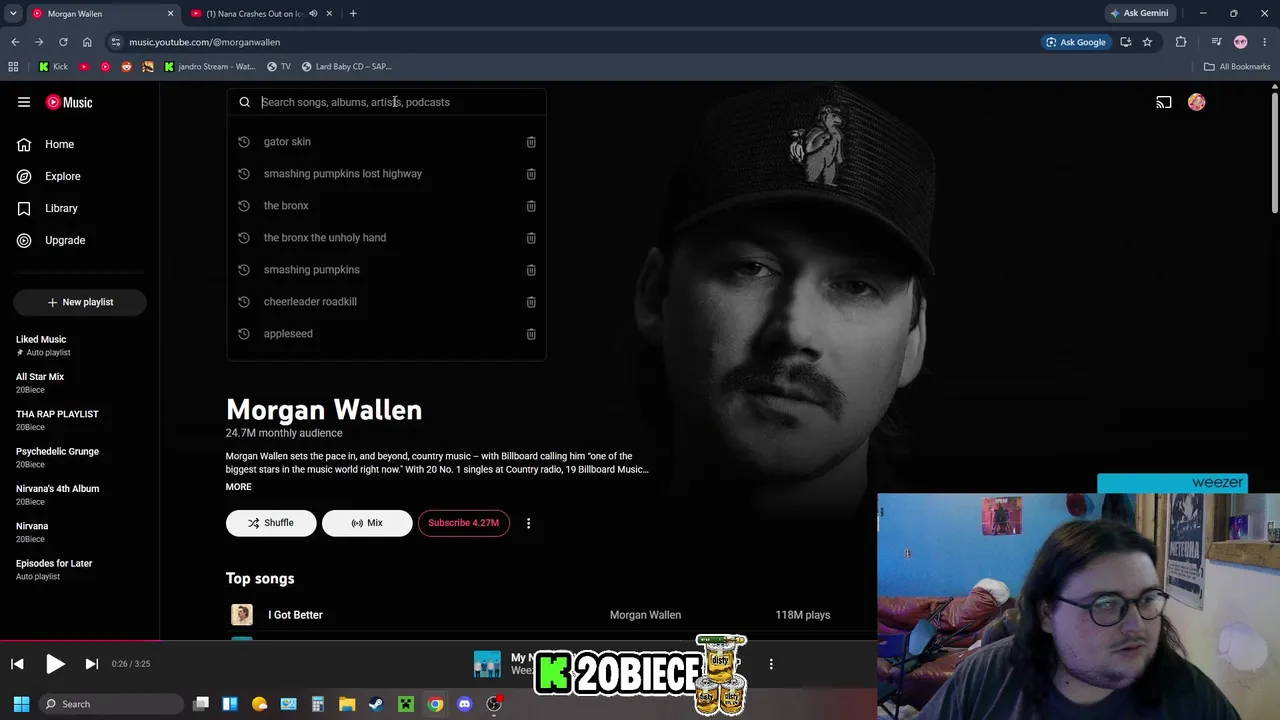Open YouTube Music account avatar menu

[x=1197, y=102]
